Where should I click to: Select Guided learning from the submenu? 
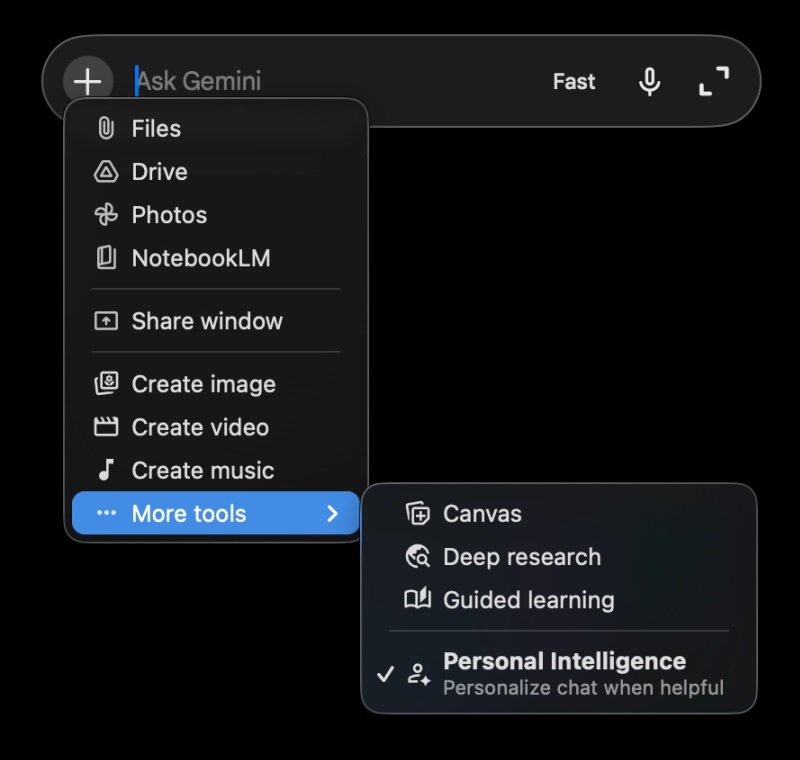click(x=528, y=600)
